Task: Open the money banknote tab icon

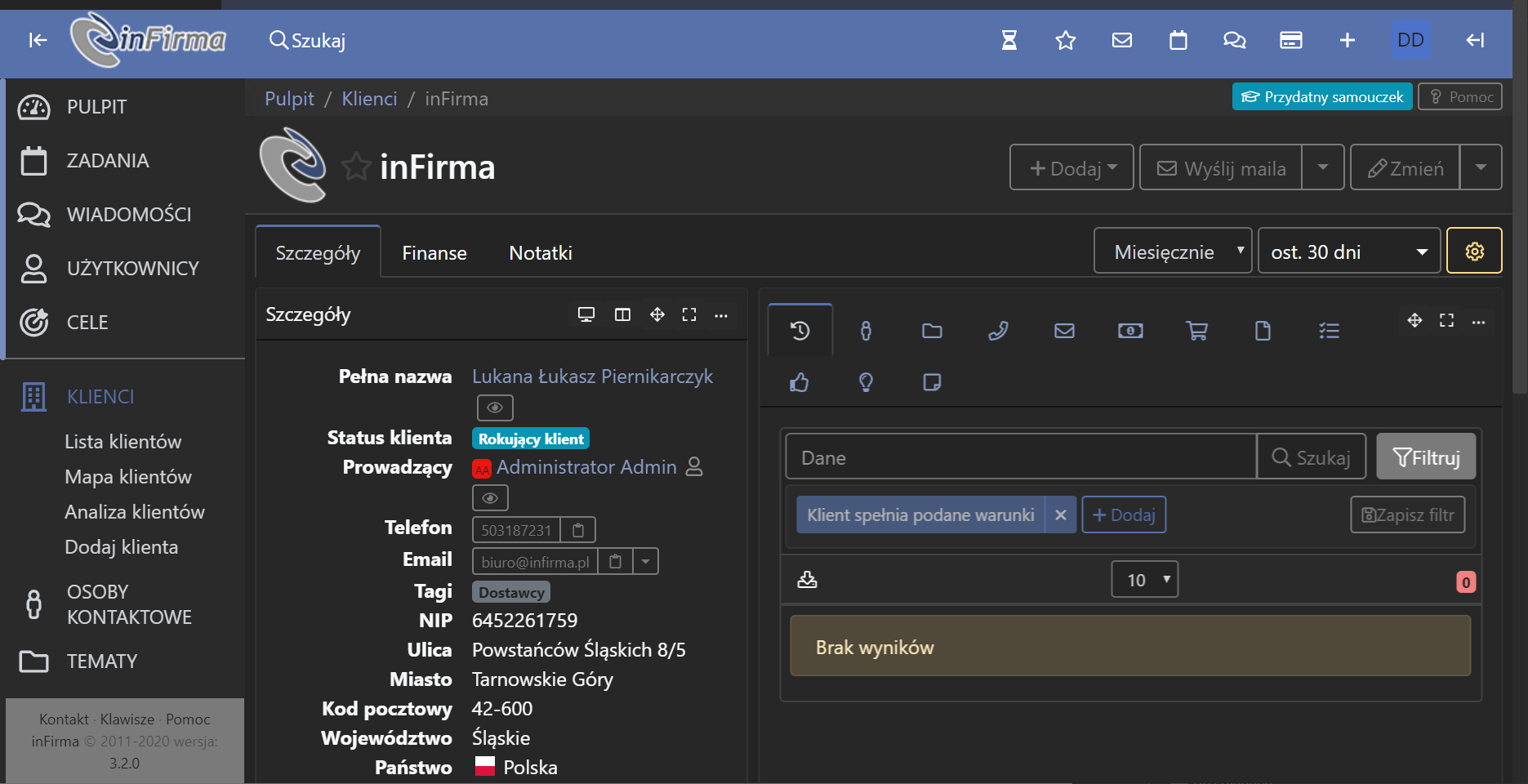Action: 1130,331
